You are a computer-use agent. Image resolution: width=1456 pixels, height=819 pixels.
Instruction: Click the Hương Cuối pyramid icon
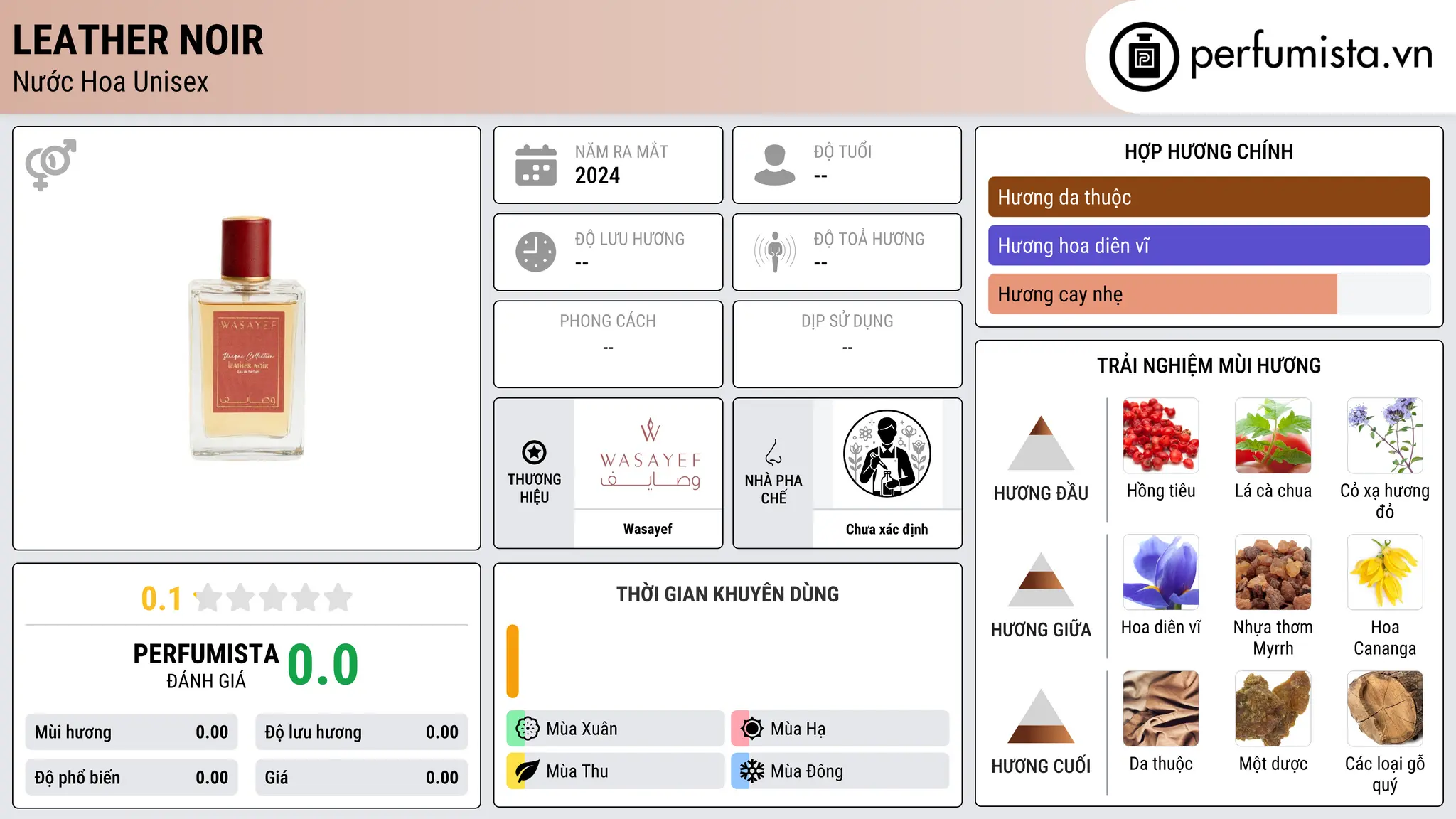point(1041,716)
